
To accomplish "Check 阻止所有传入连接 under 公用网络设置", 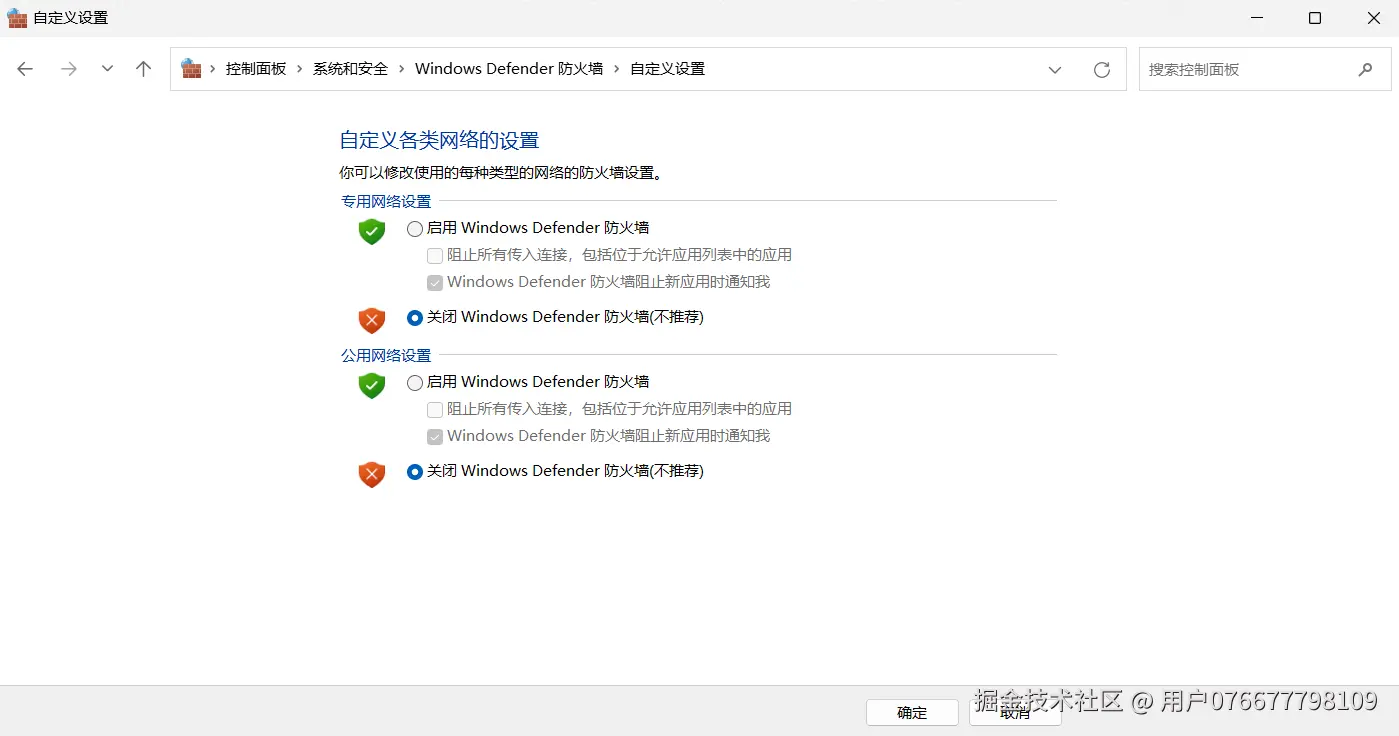I will (435, 410).
